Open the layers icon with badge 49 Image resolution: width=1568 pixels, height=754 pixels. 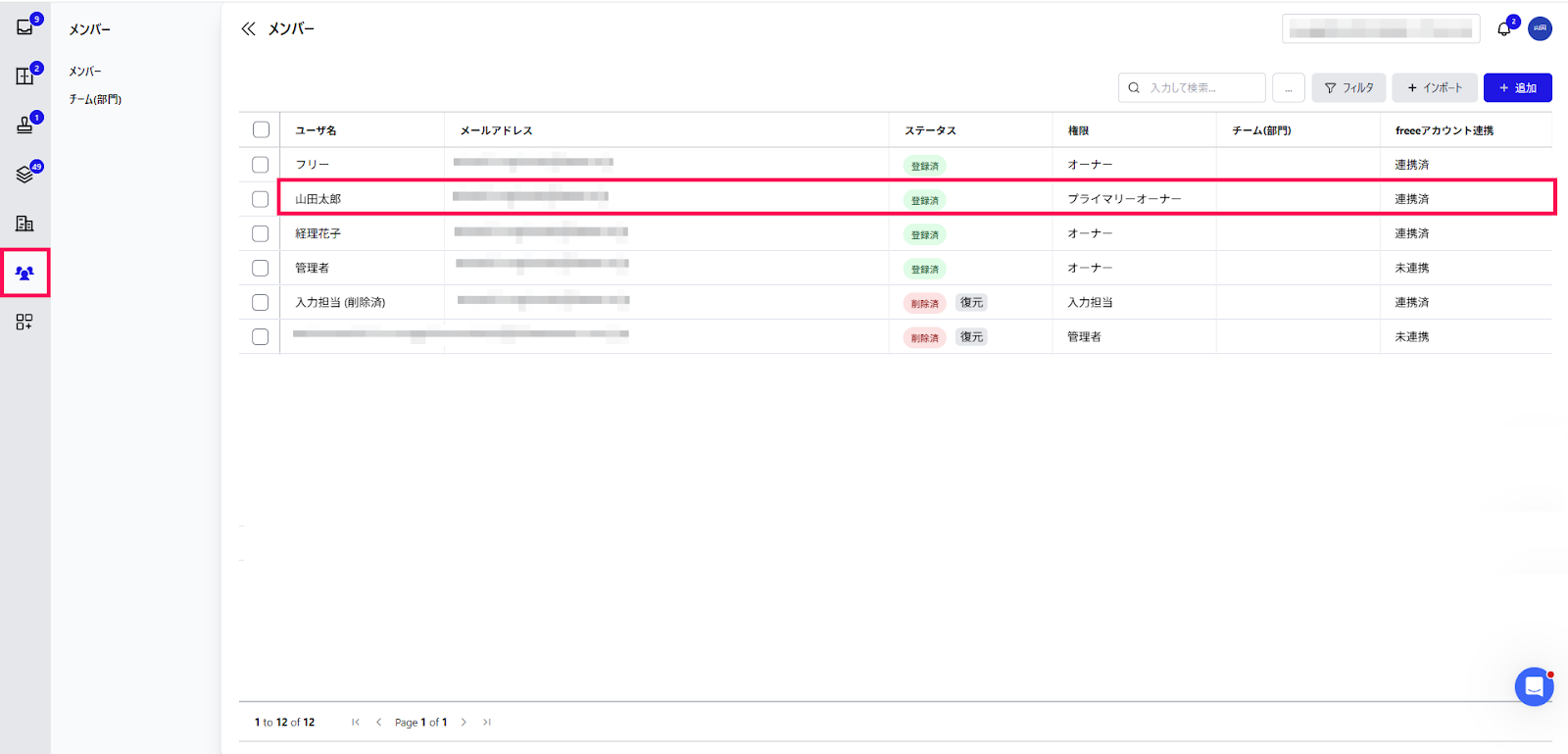(x=25, y=174)
